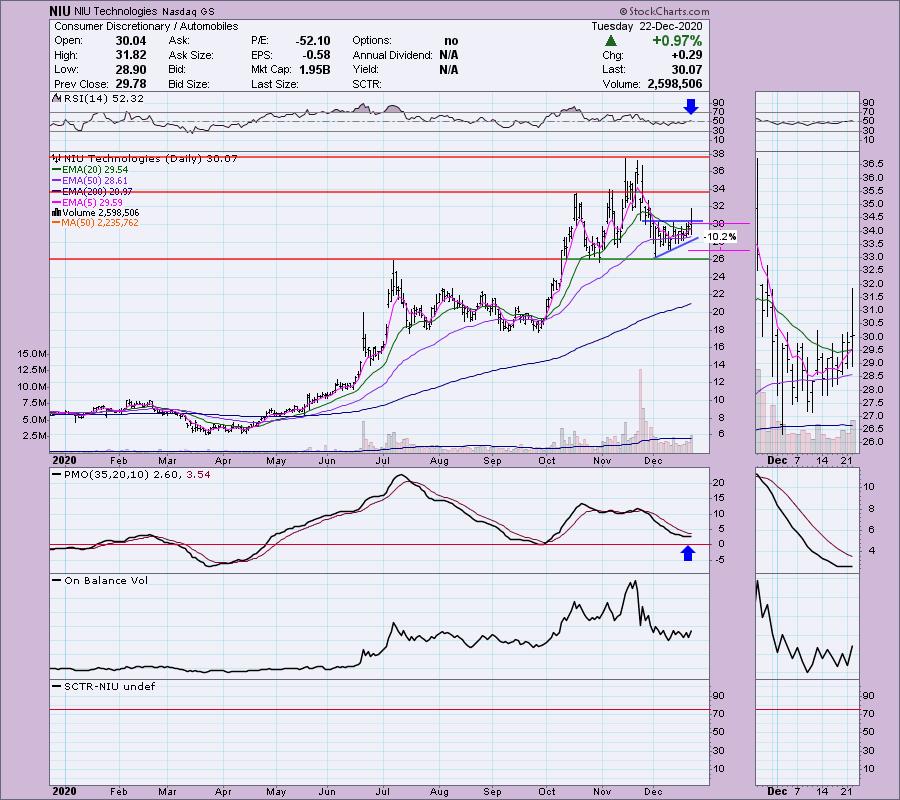Click the PMO(35,20,10) 2.60, 3.54 label

137,475
